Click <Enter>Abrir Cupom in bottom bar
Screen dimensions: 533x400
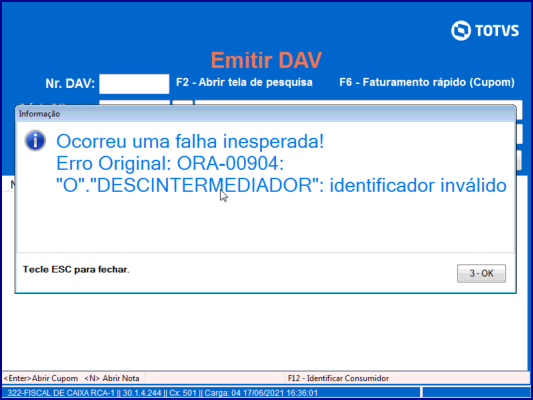click(x=41, y=378)
